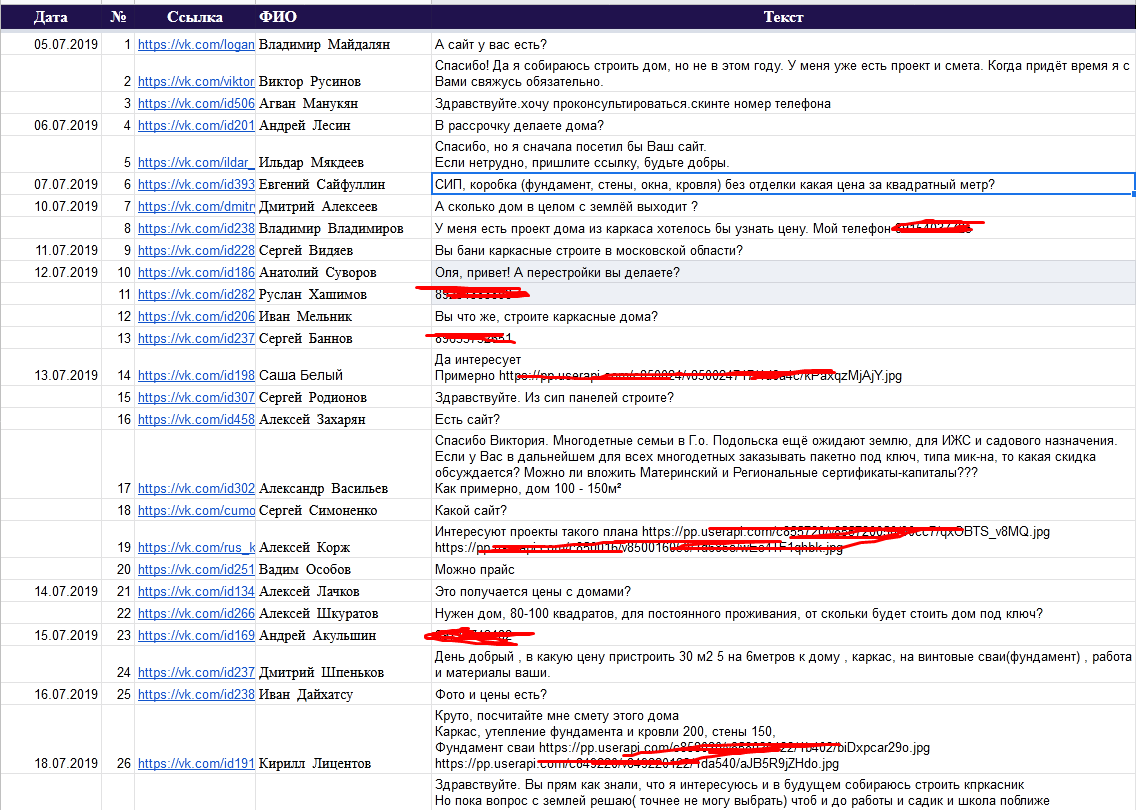Open the vk.com/id169 link for Андрей Акульшин
The height and width of the screenshot is (810, 1136).
click(x=196, y=635)
